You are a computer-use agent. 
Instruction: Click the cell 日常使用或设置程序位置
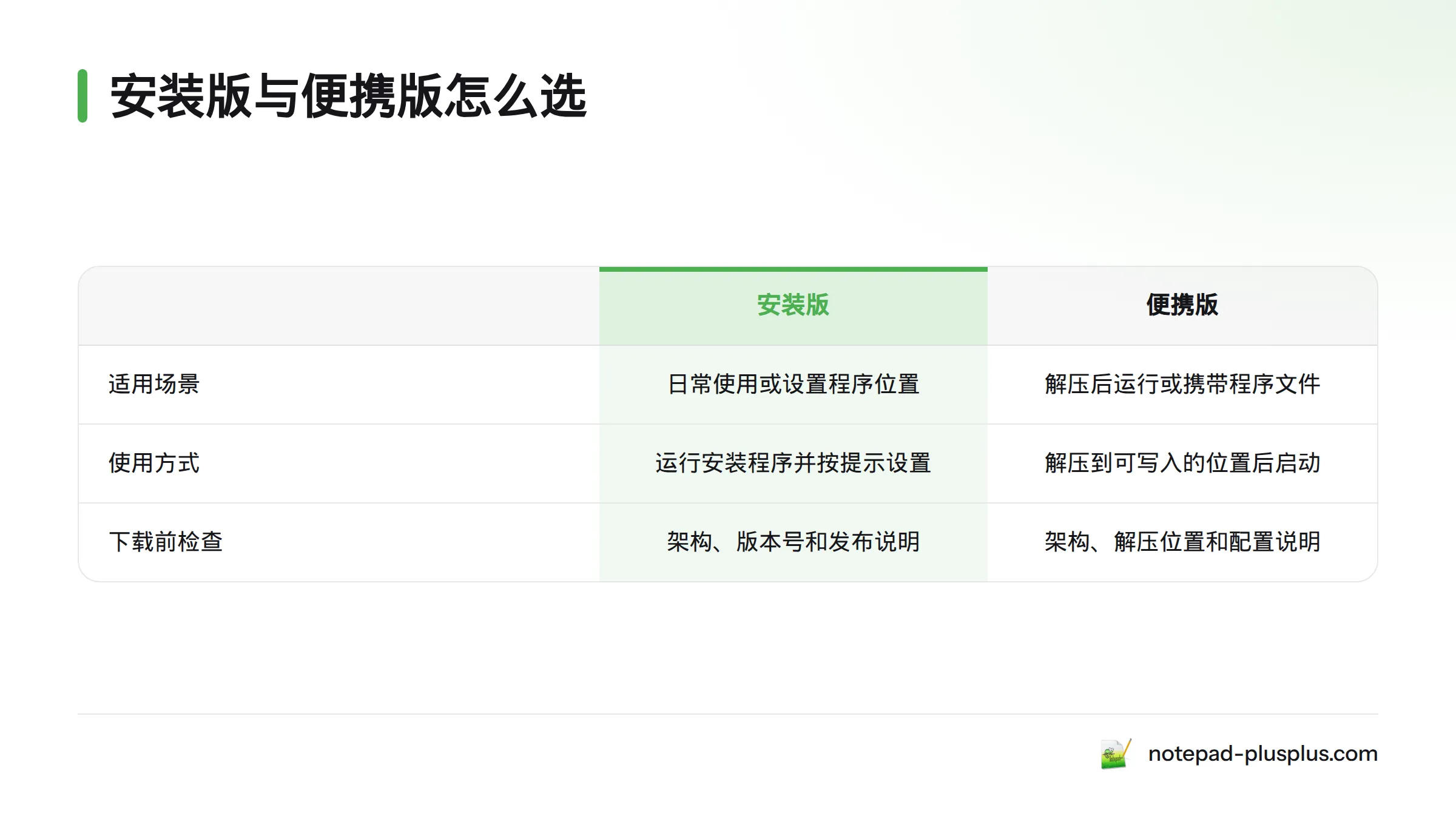793,384
